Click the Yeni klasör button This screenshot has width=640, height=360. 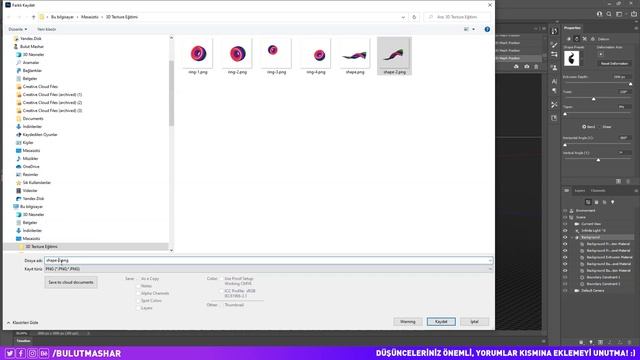47,29
